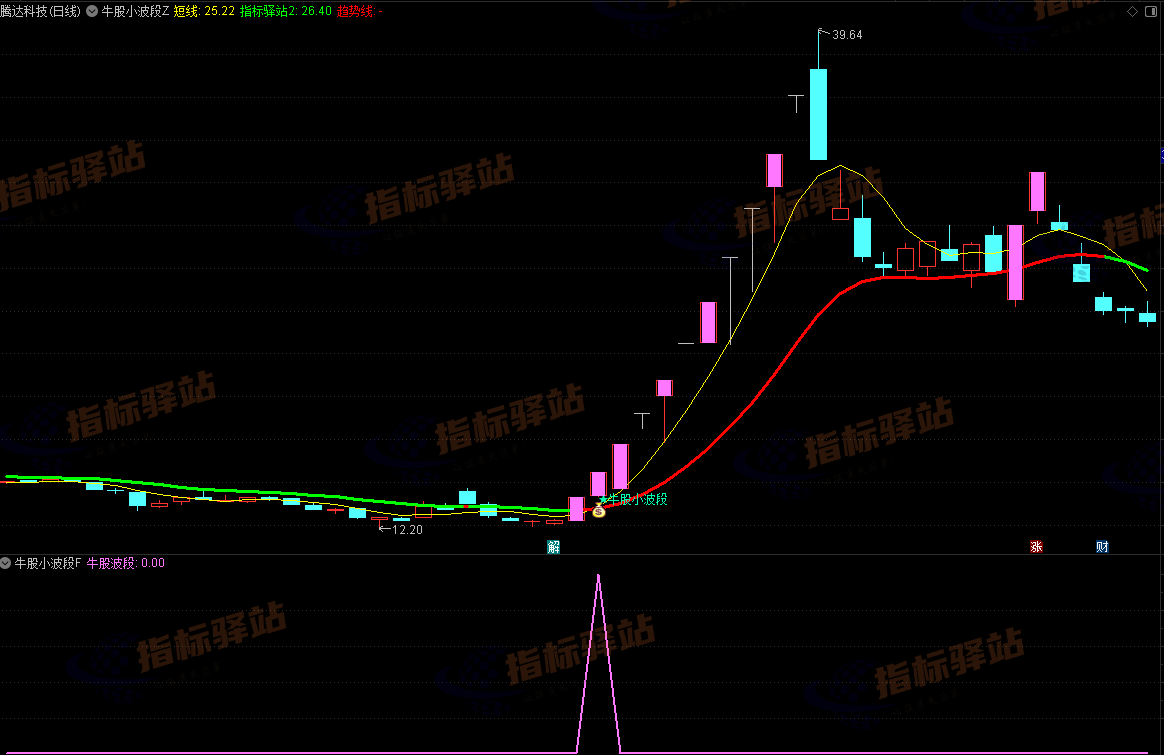The height and width of the screenshot is (755, 1164).
Task: Toggle the side panel icon at top right
Action: tap(1150, 11)
